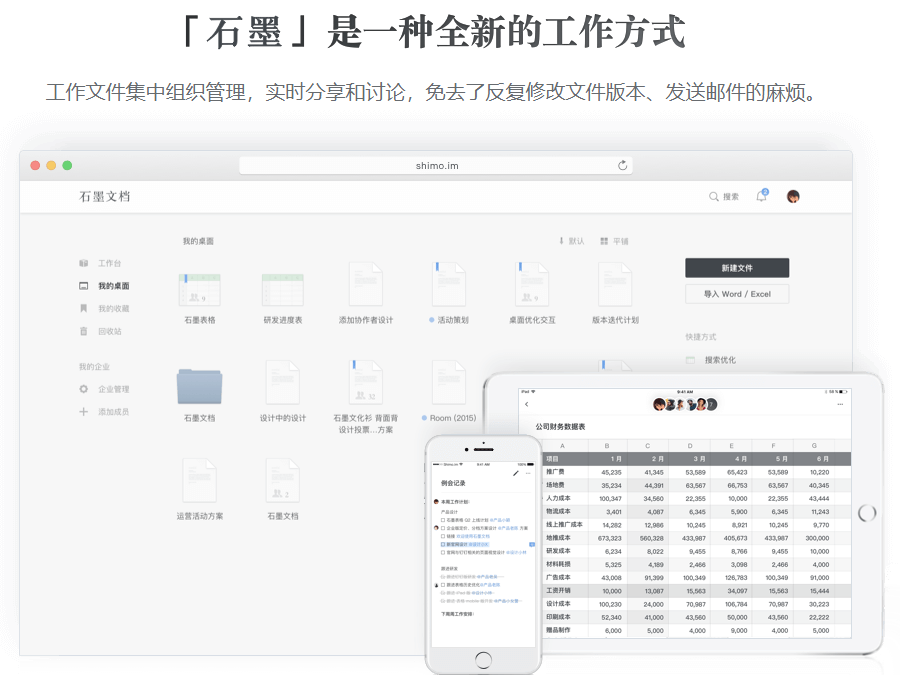Click the 673,323 cell in the 地推成本 row
Image resolution: width=900 pixels, height=675 pixels.
click(x=609, y=538)
